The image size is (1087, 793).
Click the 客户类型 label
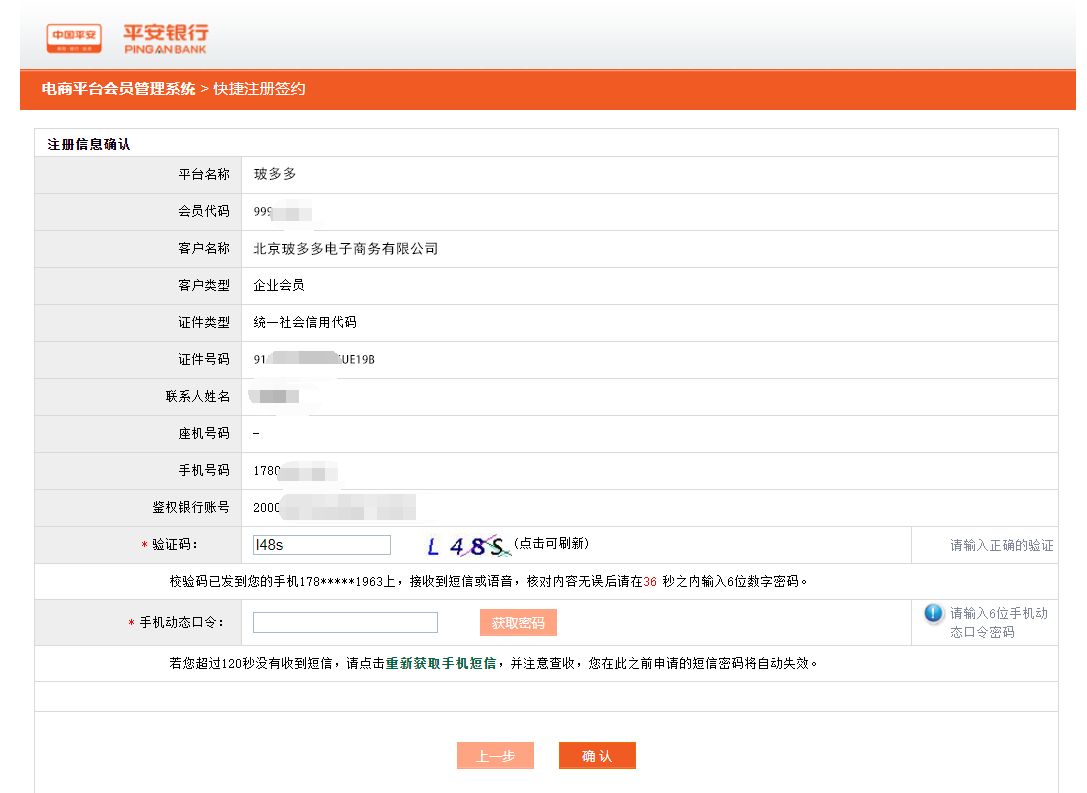204,285
